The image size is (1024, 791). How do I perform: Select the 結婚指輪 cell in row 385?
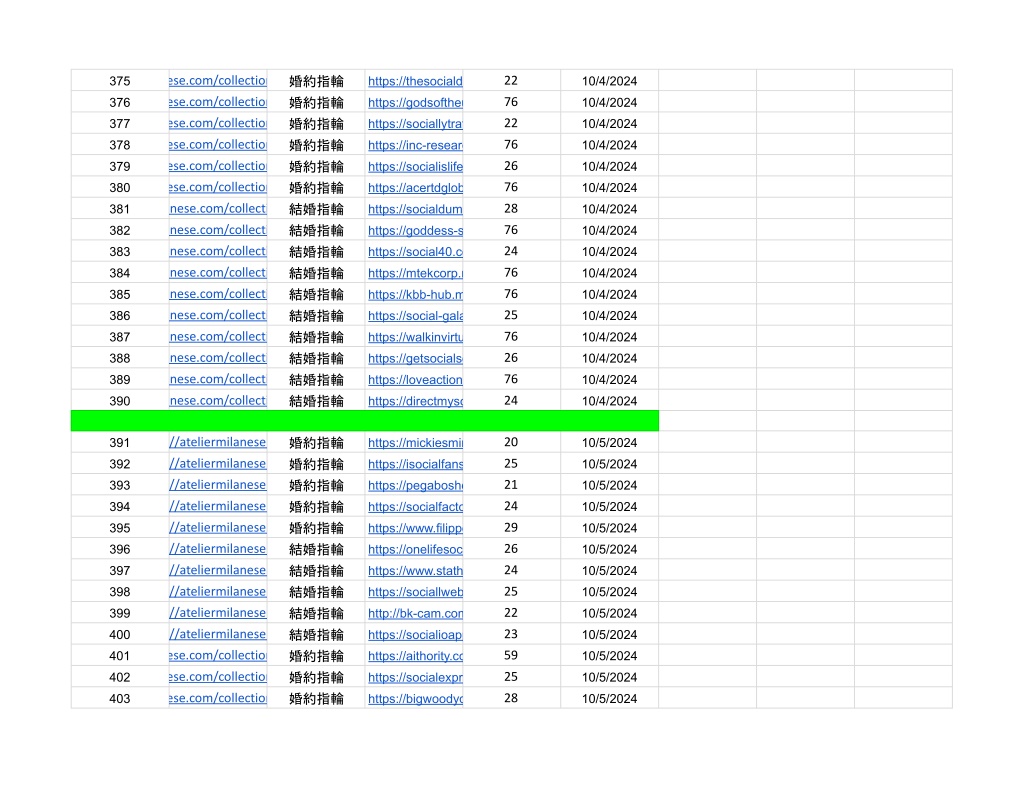[x=316, y=295]
